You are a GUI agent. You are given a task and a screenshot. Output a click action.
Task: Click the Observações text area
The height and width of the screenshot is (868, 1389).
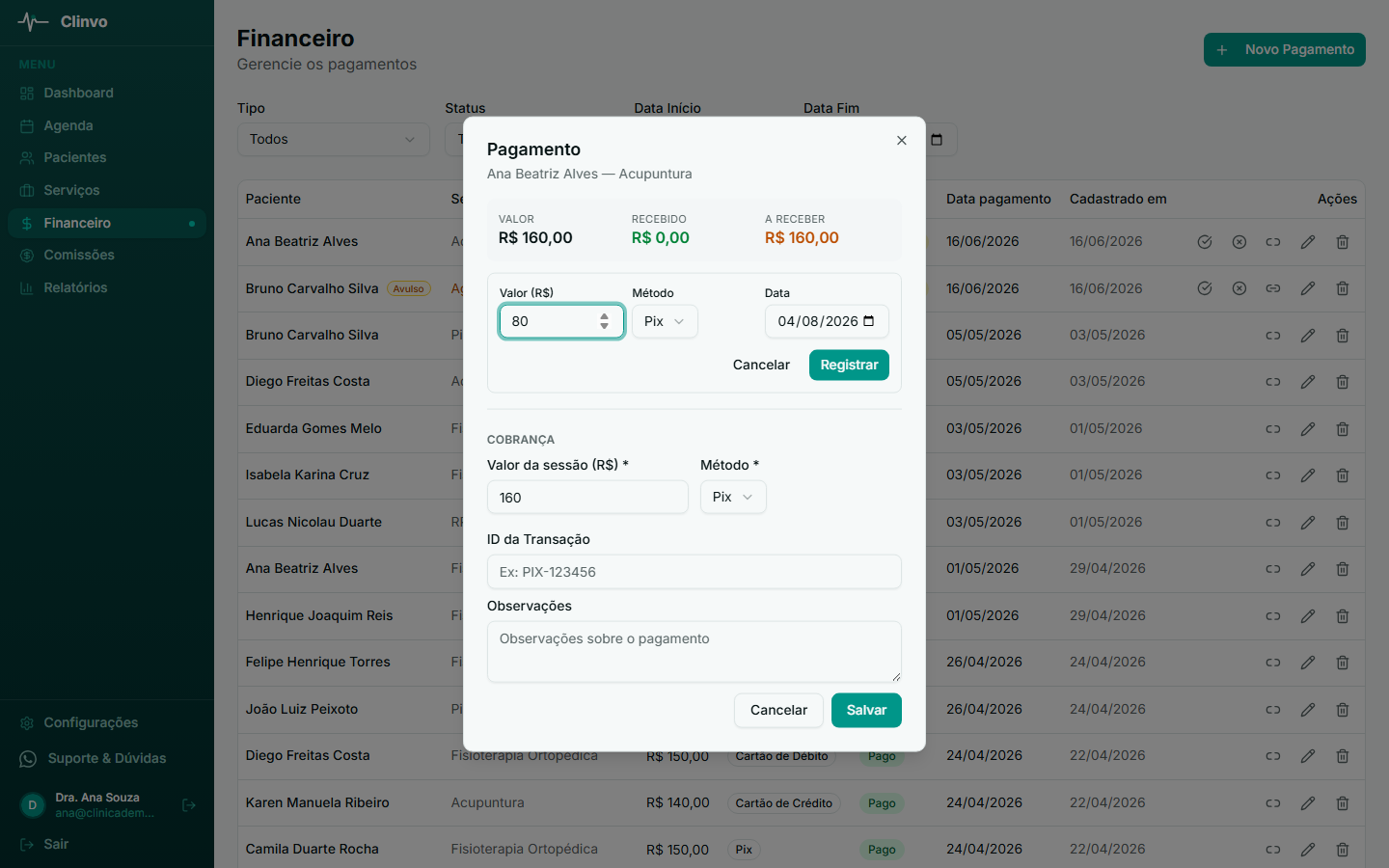pos(694,652)
